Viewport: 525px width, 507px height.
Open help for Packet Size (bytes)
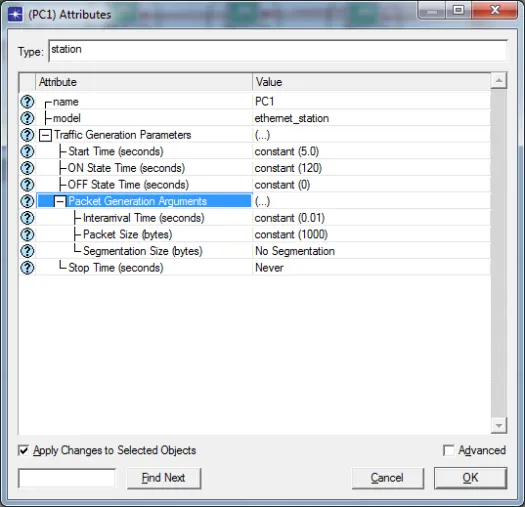(x=27, y=234)
